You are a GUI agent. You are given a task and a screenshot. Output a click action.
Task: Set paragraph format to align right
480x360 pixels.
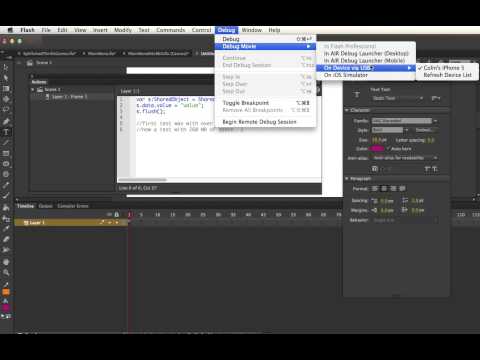393,189
